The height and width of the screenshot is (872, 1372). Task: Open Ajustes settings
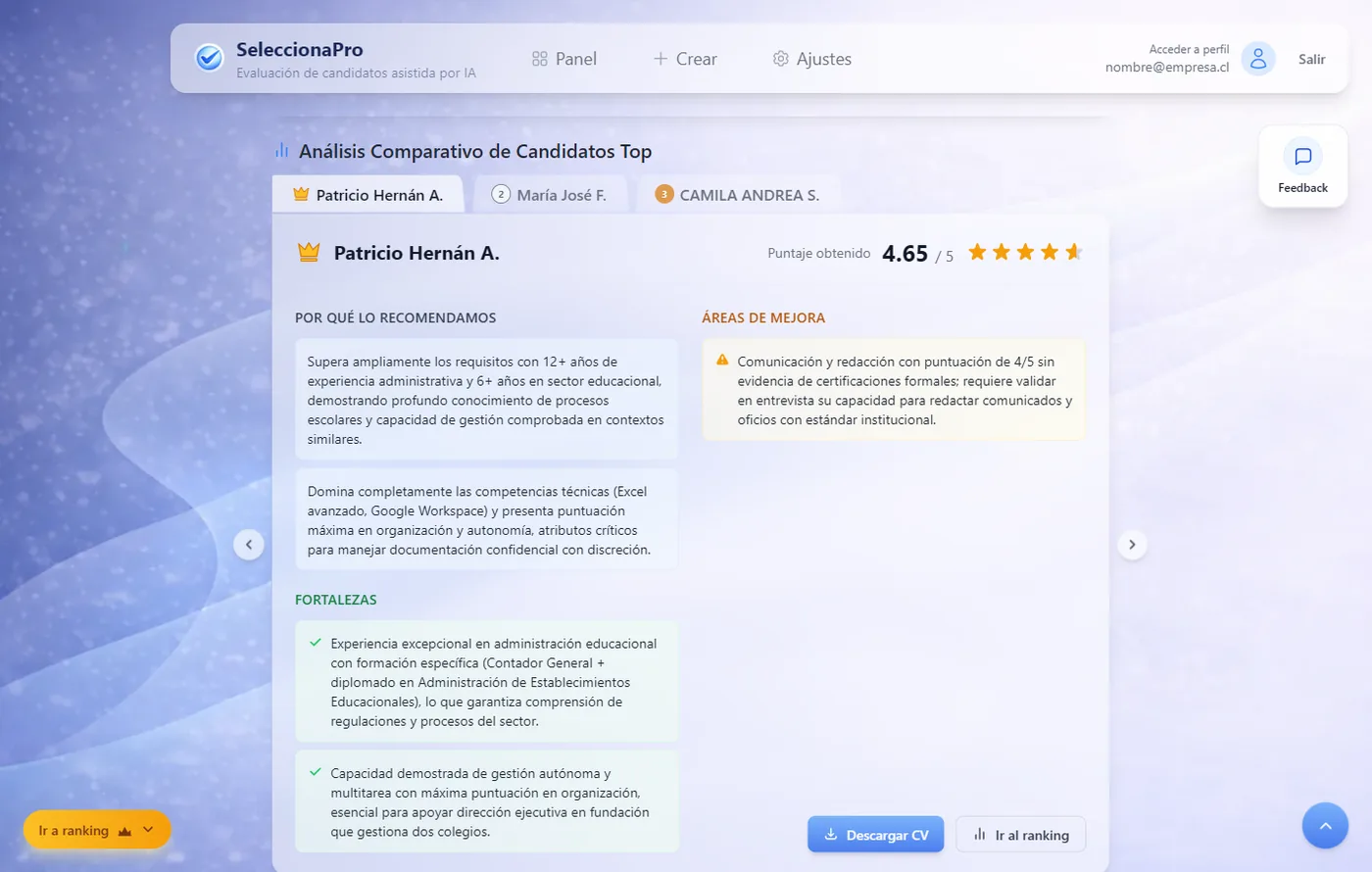point(811,59)
